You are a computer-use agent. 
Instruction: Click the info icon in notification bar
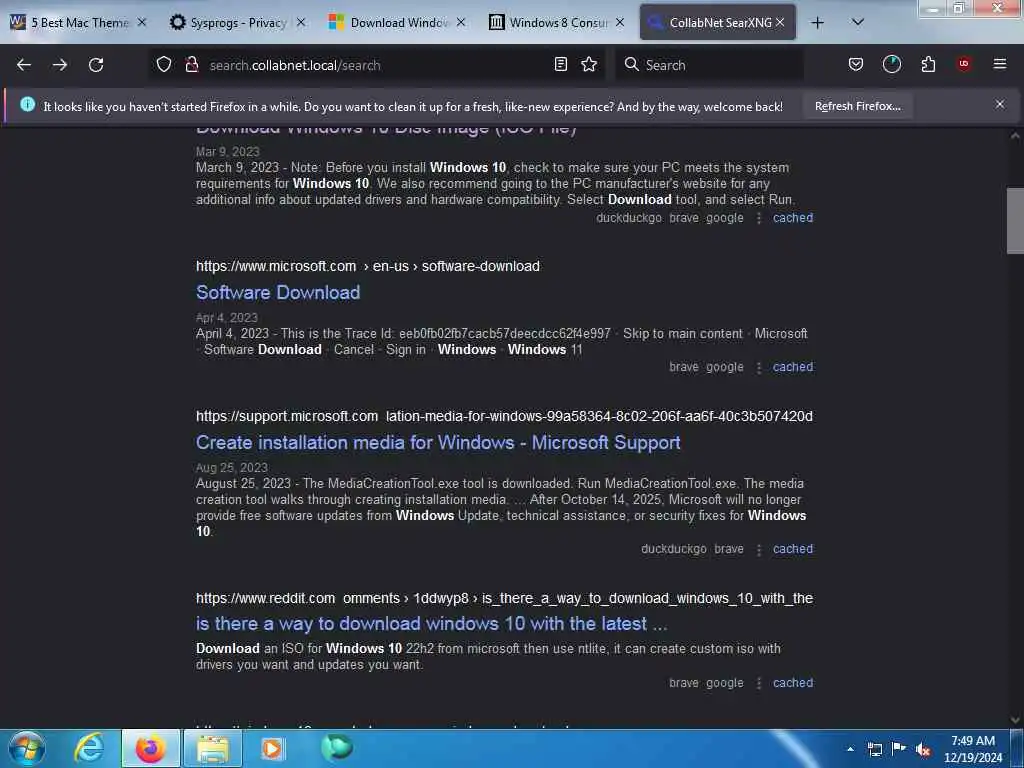27,104
